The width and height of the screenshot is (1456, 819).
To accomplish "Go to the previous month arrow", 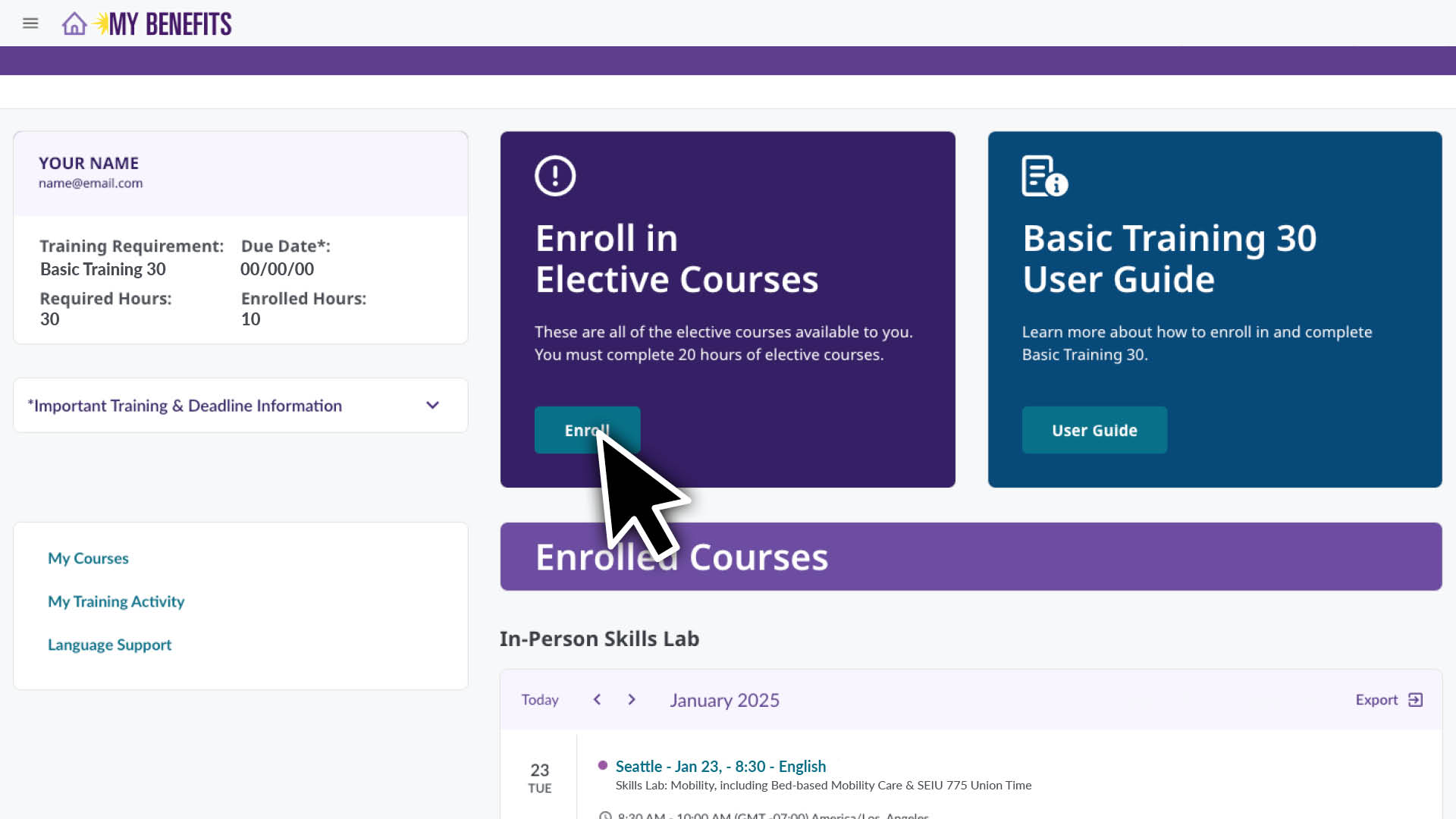I will (x=597, y=700).
